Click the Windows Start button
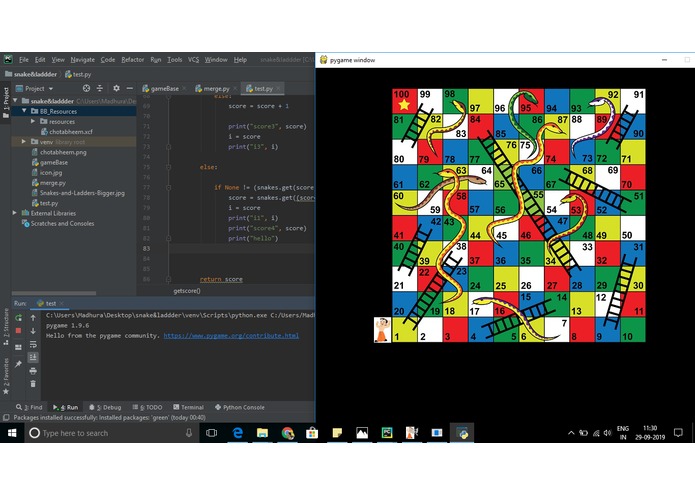695x494 pixels. coord(12,433)
